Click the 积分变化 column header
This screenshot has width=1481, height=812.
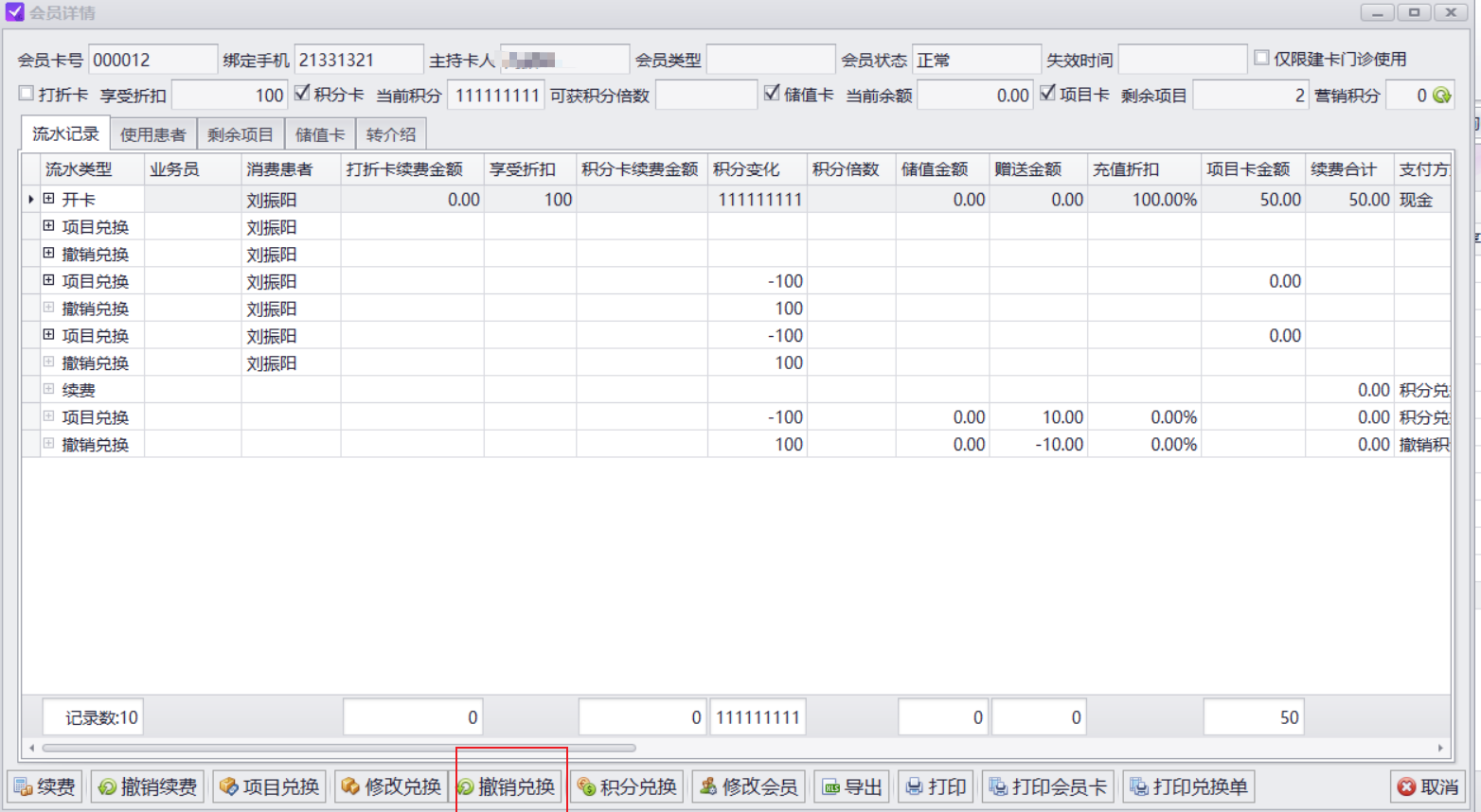(x=757, y=169)
